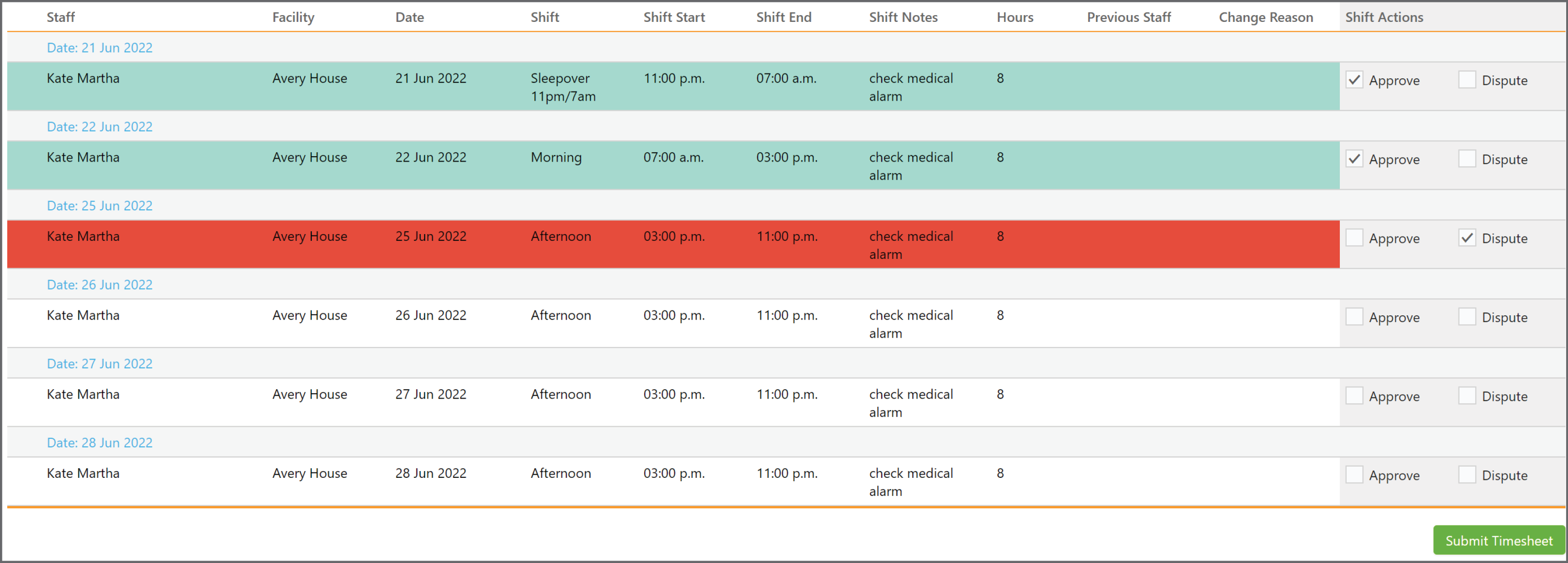Approve the 28 Jun 2022 shift

(x=1354, y=475)
